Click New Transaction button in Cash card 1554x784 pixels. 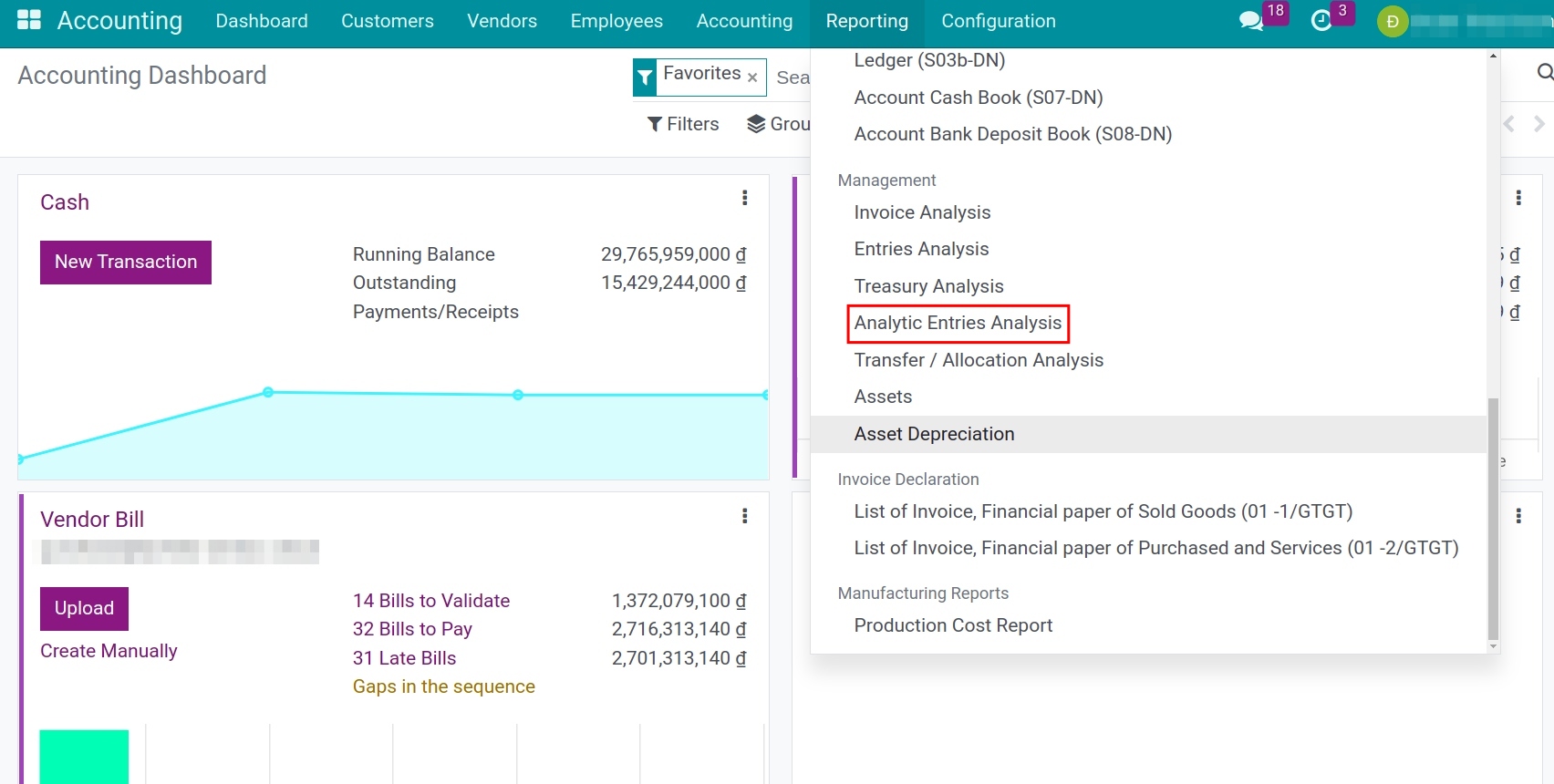[126, 263]
